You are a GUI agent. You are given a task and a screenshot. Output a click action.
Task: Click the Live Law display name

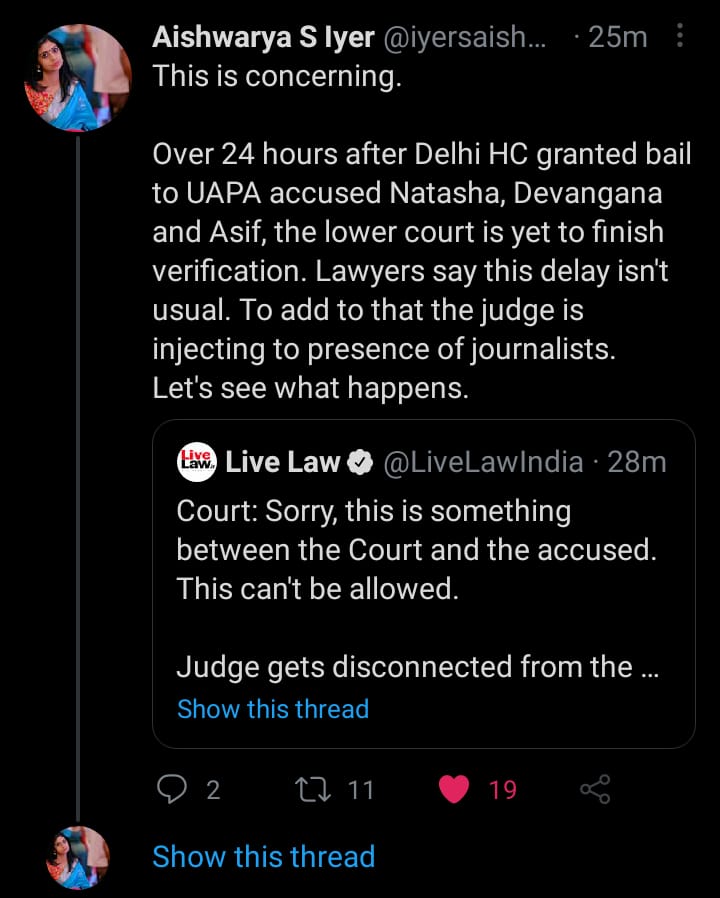(x=284, y=462)
